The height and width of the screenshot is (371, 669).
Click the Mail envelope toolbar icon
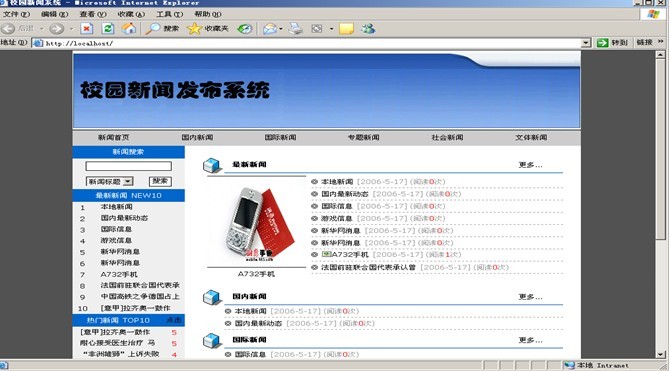269,29
